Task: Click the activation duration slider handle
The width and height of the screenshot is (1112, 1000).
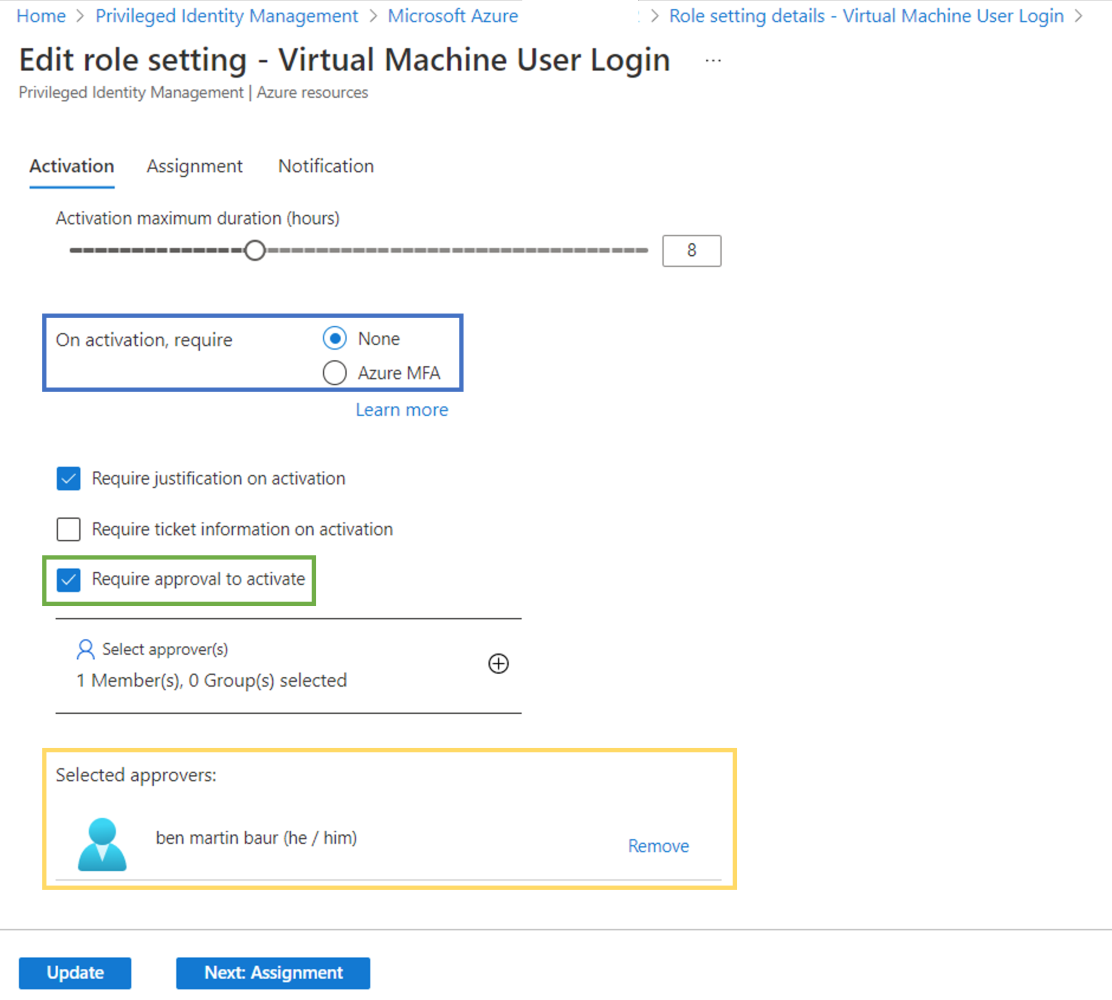Action: tap(255, 250)
